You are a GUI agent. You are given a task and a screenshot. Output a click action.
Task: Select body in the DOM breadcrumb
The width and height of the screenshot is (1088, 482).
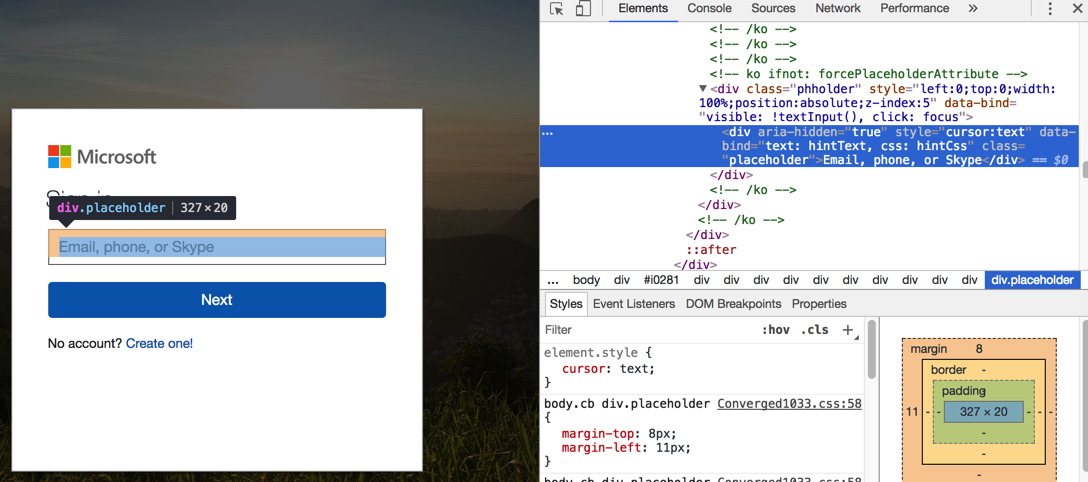586,280
